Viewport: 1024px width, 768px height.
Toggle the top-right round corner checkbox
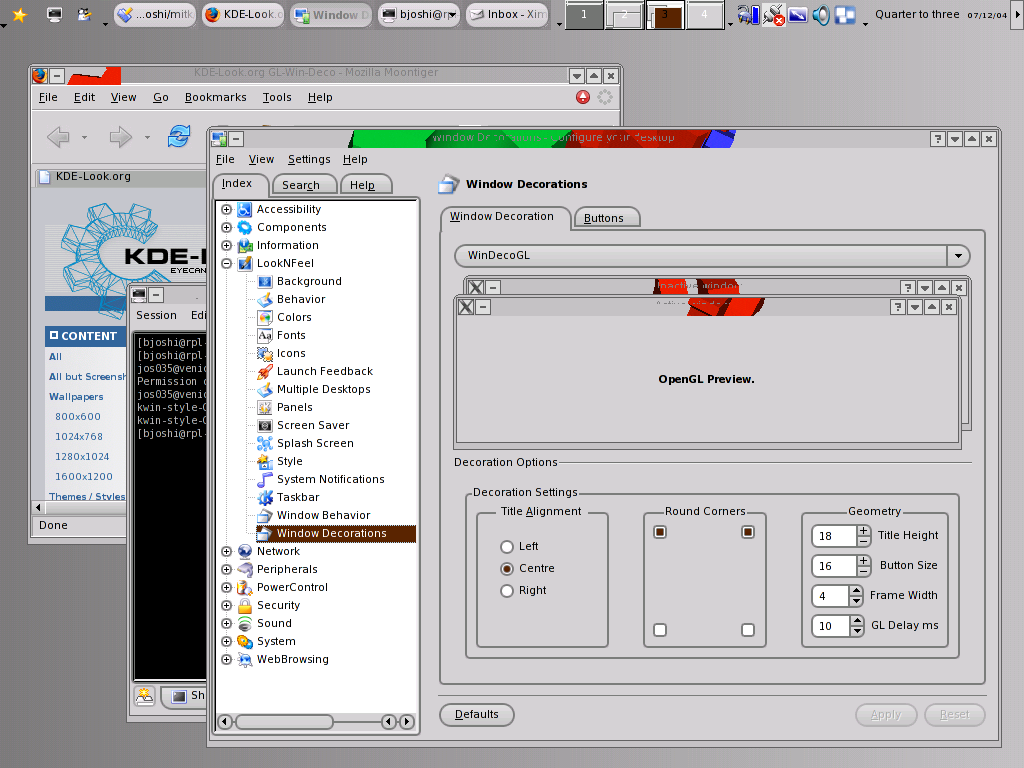tap(748, 532)
